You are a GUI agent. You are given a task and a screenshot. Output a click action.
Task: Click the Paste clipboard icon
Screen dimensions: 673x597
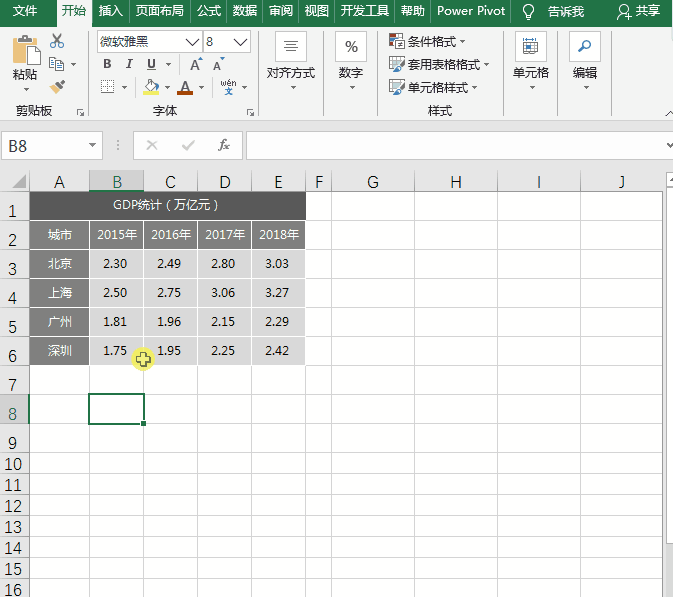[x=26, y=50]
